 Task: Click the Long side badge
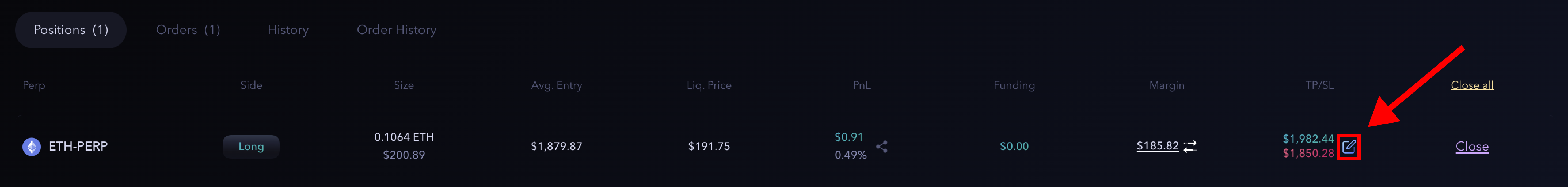pos(251,146)
